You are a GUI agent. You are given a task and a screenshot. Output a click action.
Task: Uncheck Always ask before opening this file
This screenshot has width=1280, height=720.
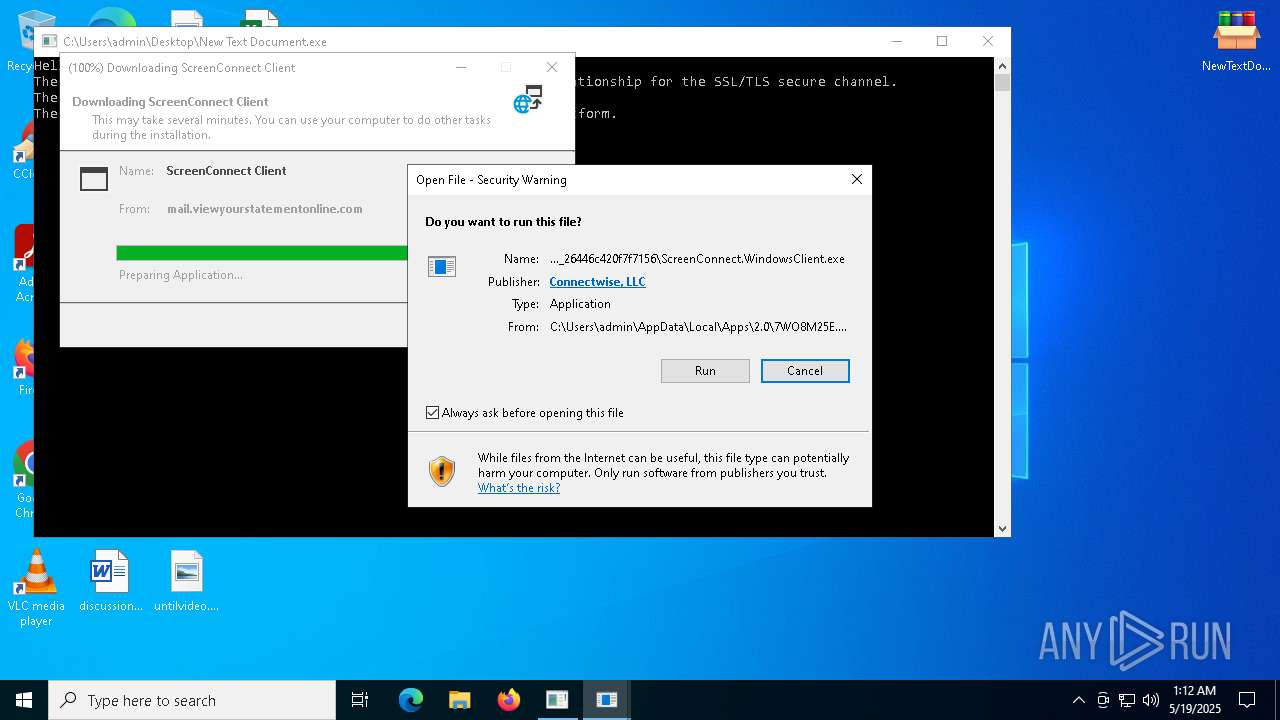(x=432, y=413)
